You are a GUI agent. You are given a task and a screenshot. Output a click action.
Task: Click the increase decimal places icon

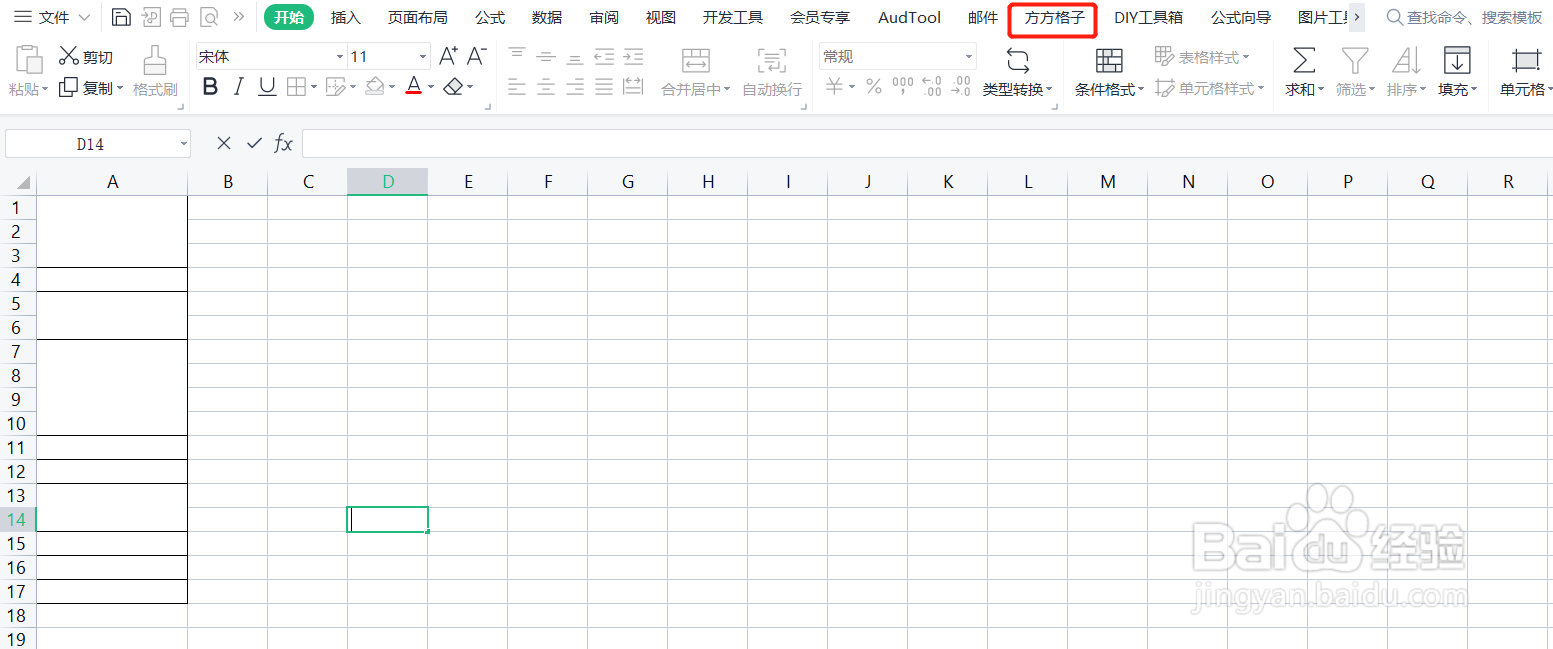[932, 87]
